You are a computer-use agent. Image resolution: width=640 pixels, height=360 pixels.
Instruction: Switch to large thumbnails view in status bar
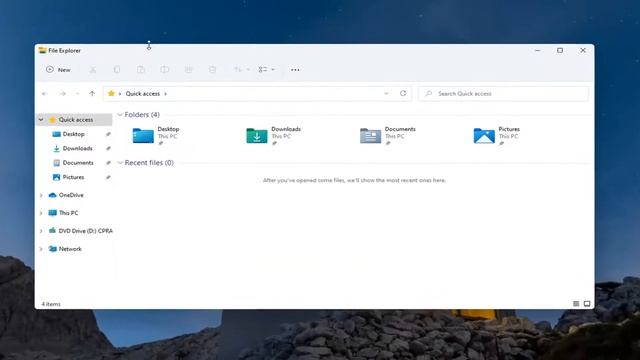pos(587,304)
